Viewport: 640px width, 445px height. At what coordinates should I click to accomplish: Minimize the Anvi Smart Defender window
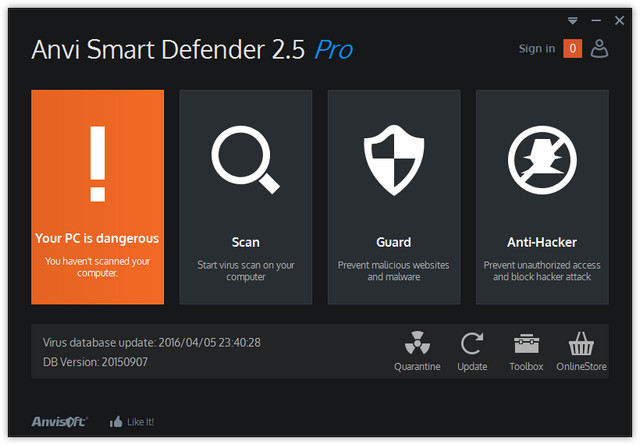coord(597,20)
